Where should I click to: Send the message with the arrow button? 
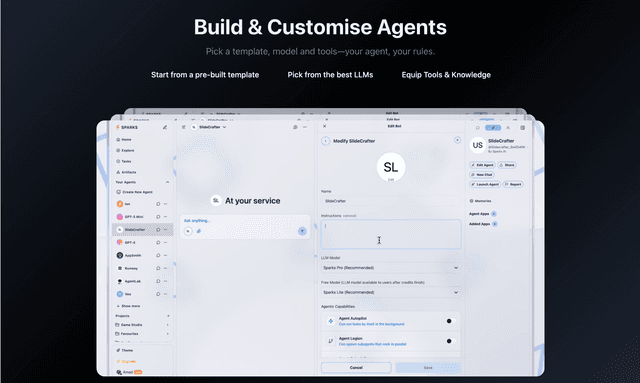(302, 231)
